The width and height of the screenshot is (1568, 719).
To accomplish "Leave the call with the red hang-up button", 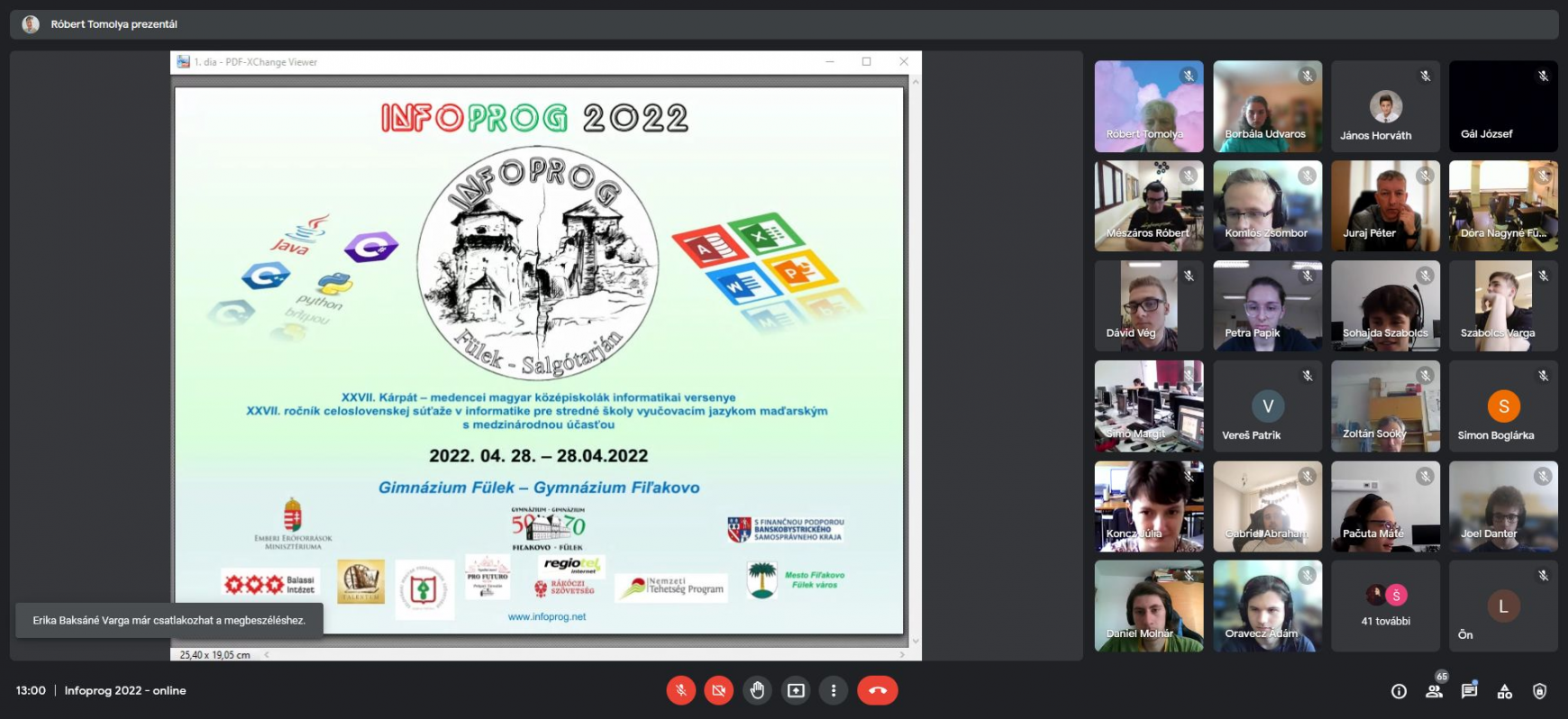I will [878, 690].
